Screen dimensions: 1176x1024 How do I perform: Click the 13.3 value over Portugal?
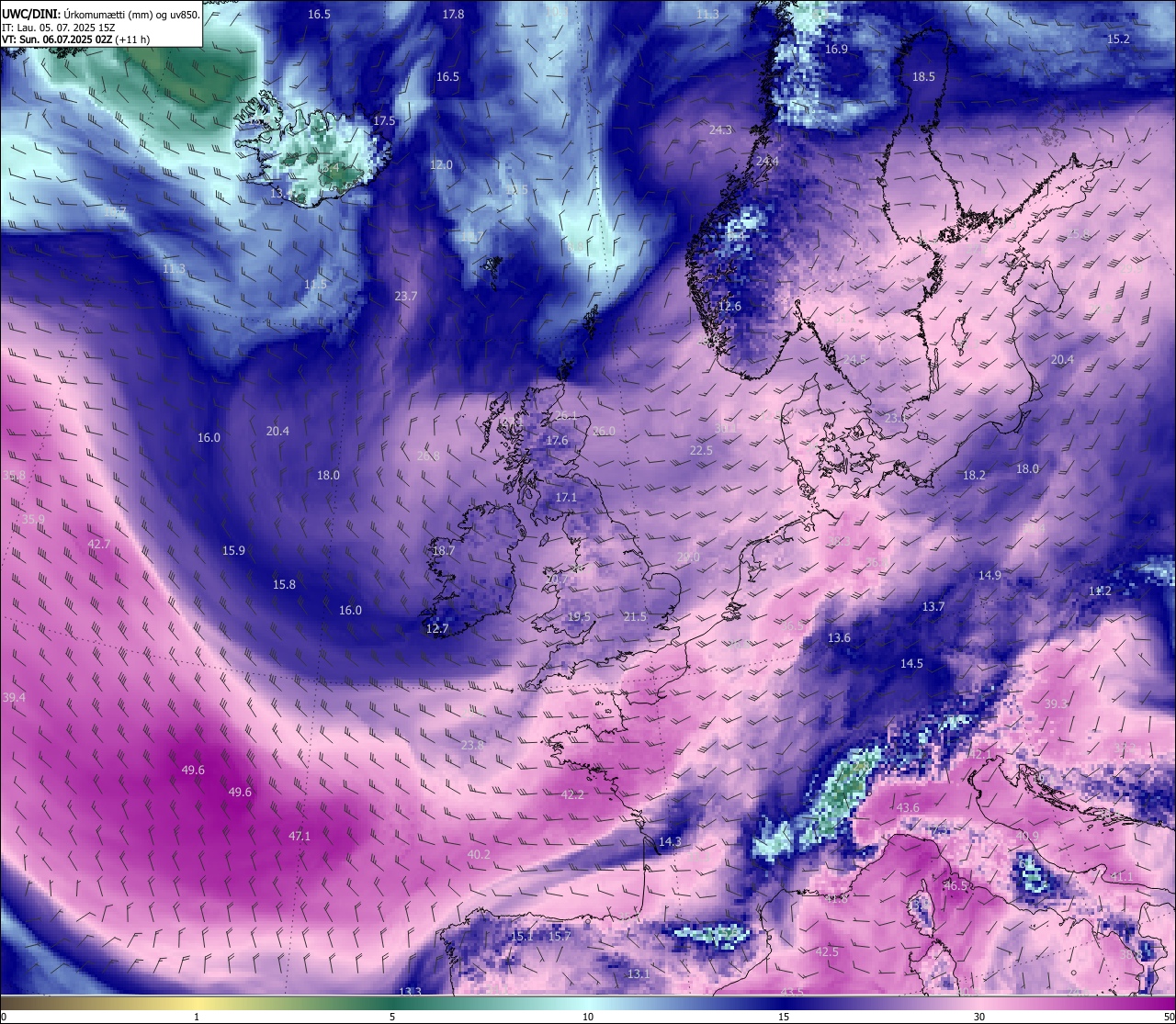pyautogui.click(x=410, y=992)
